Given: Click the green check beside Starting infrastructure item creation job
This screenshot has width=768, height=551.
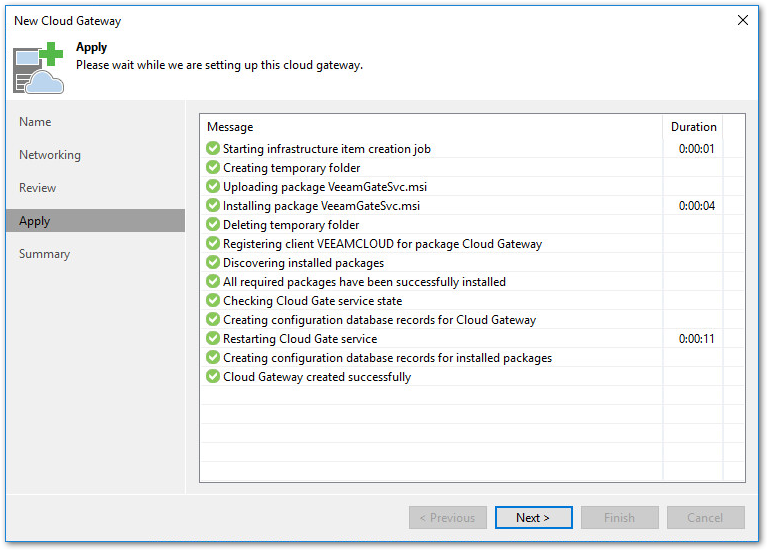Looking at the screenshot, I should click(x=213, y=149).
